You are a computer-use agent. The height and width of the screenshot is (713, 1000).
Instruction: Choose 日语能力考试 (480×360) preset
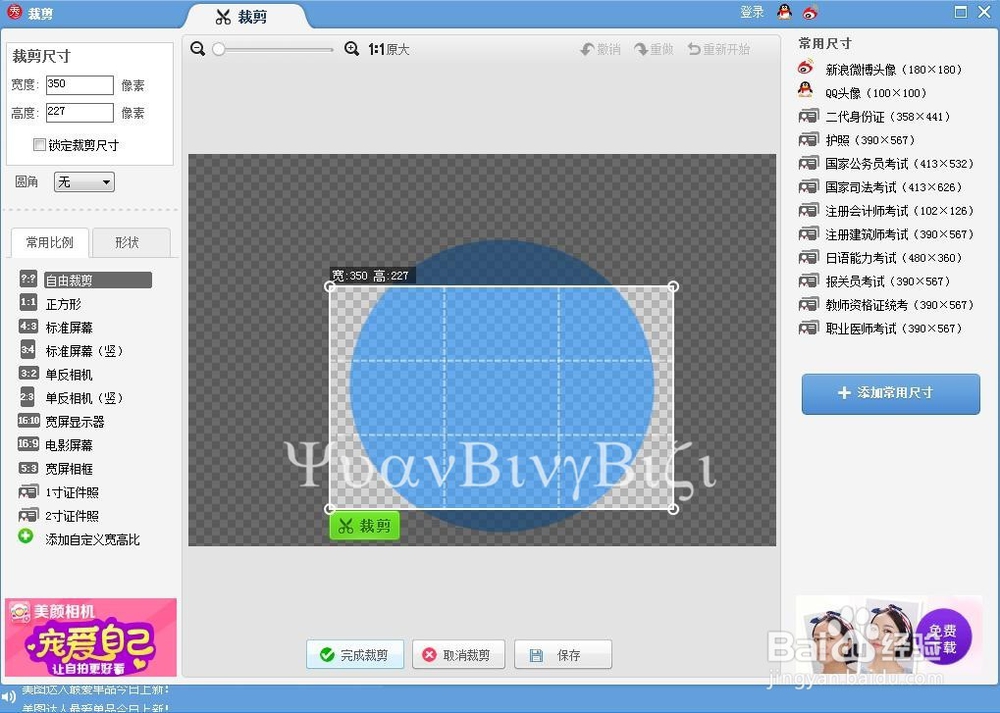881,258
